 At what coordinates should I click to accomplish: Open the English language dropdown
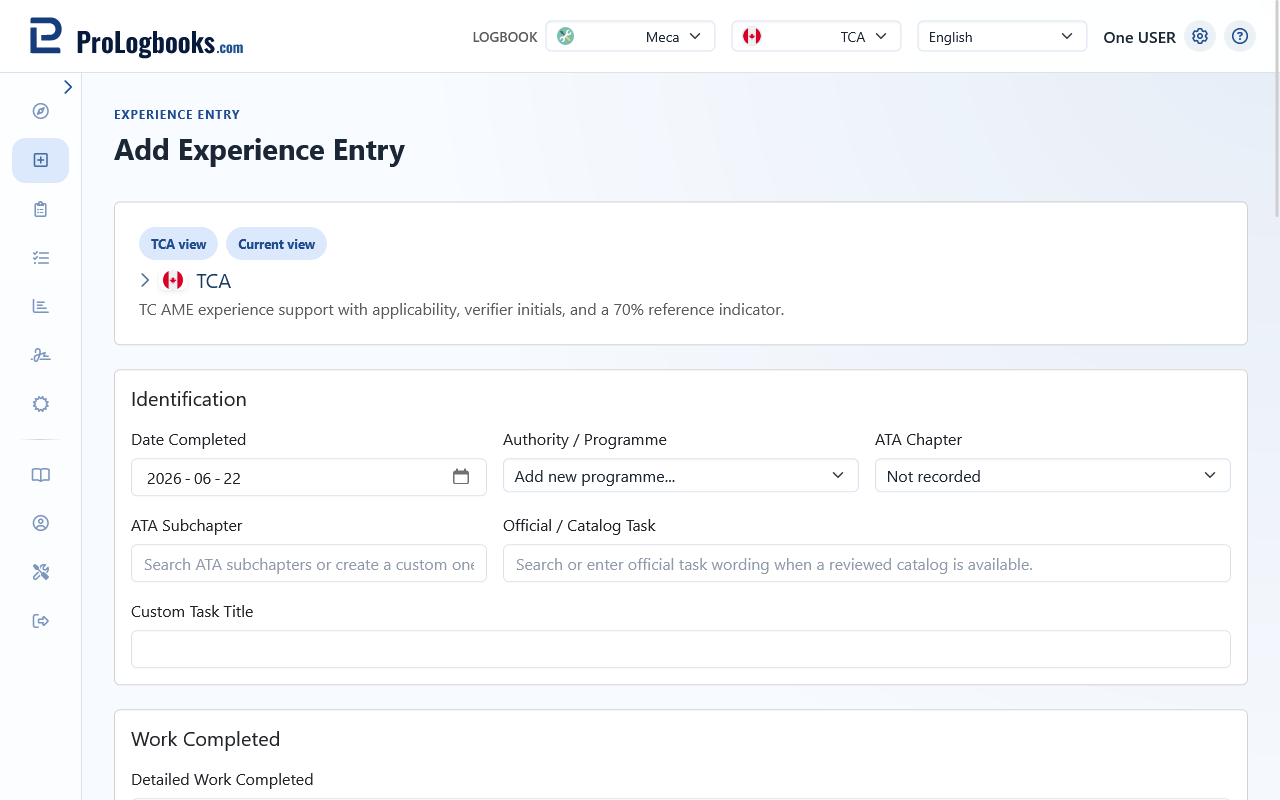pos(1002,37)
